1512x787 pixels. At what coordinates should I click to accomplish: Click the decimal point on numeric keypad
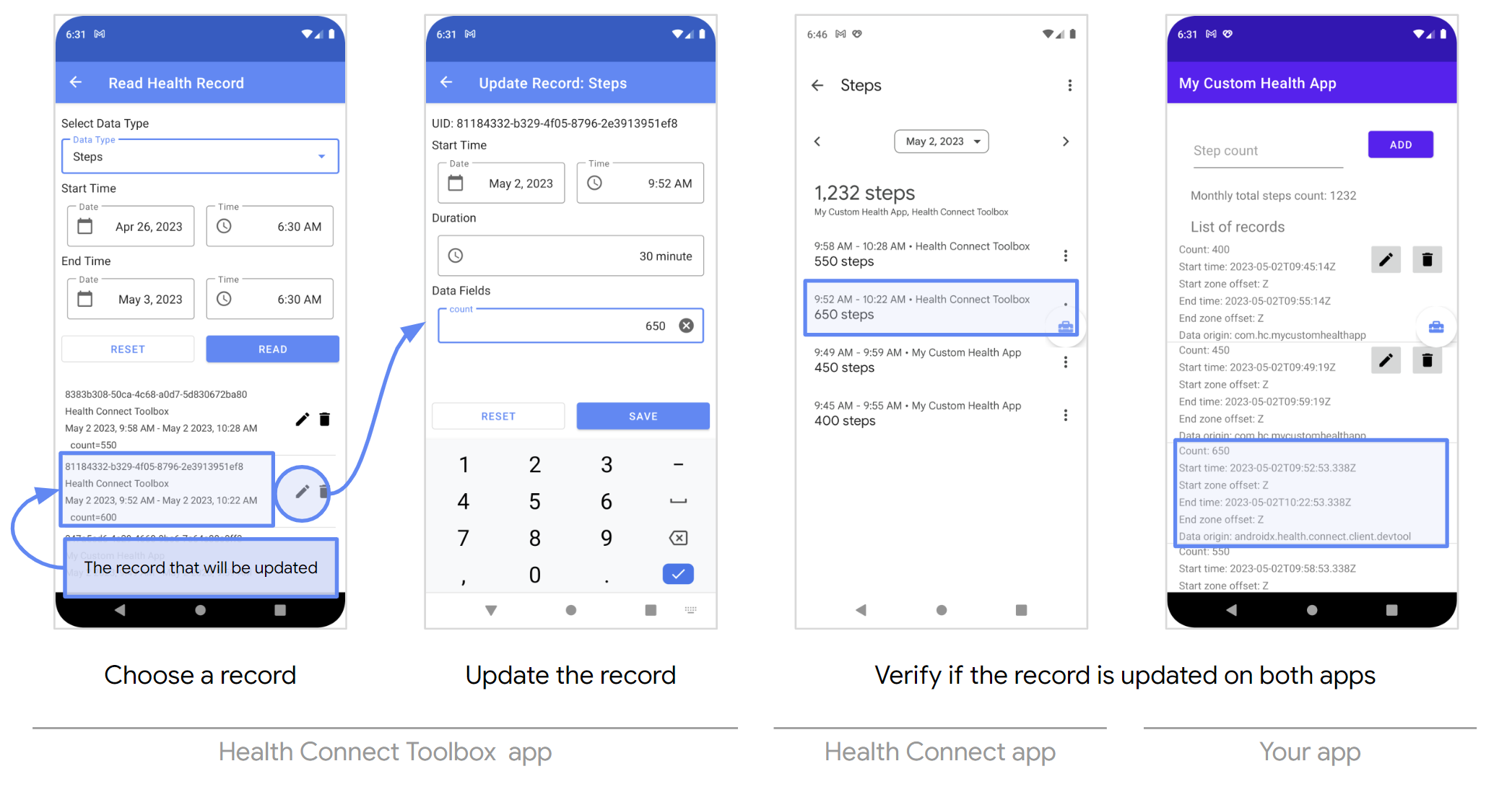(609, 578)
